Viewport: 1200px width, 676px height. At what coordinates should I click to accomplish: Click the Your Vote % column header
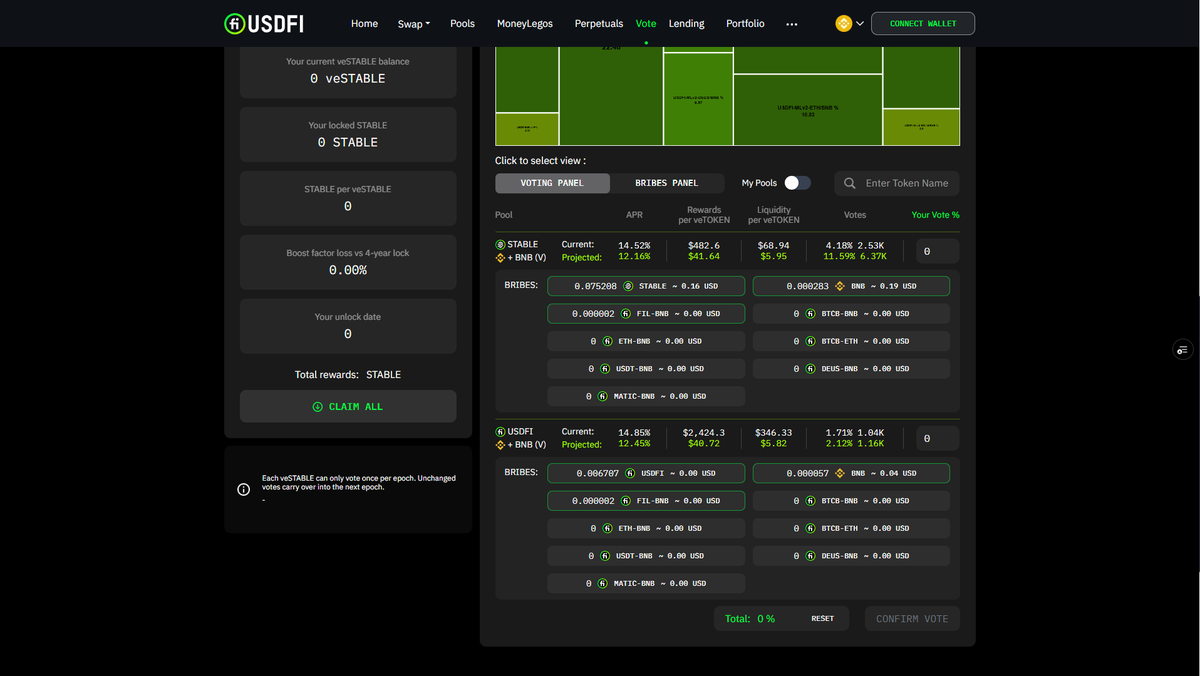[x=935, y=215]
